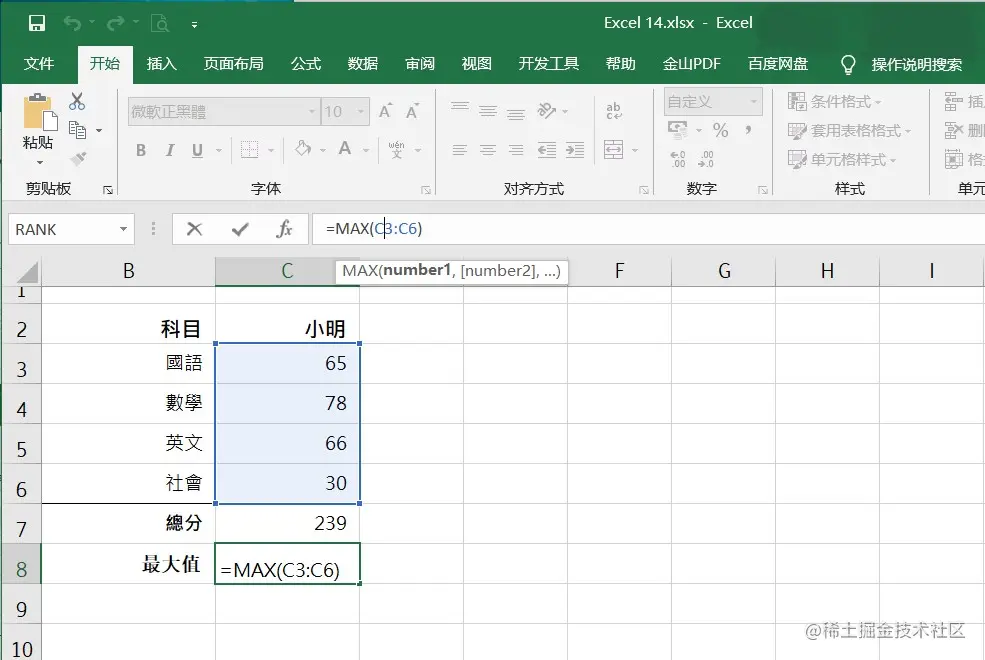Decrease decimal places
Viewport: 985px width, 660px height.
[706, 159]
